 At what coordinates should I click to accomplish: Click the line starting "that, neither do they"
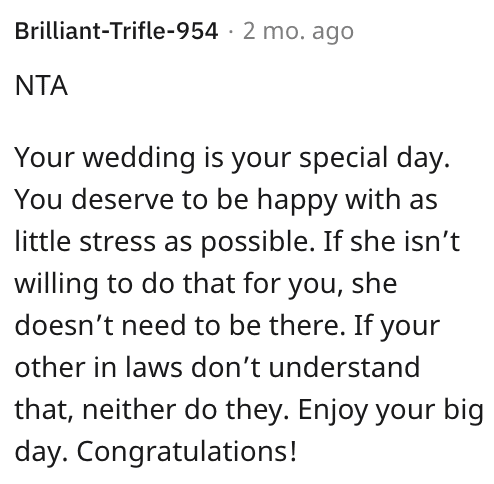tap(249, 410)
